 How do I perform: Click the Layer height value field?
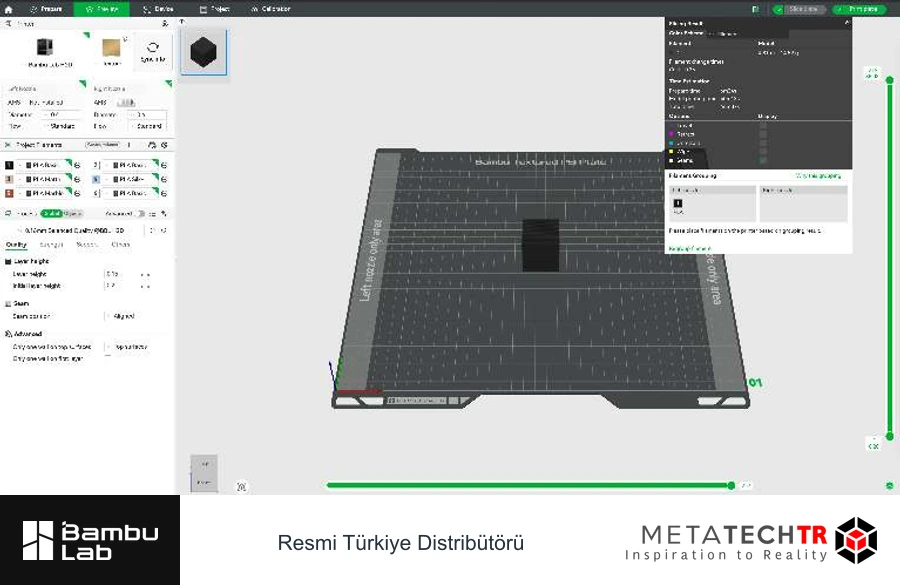pos(121,274)
